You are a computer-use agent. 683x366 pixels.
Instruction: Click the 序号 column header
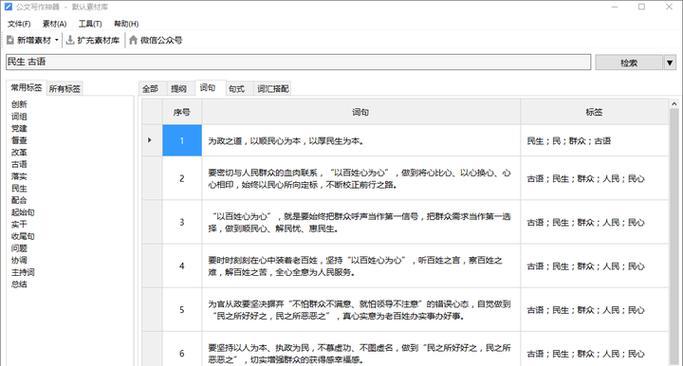coord(182,112)
